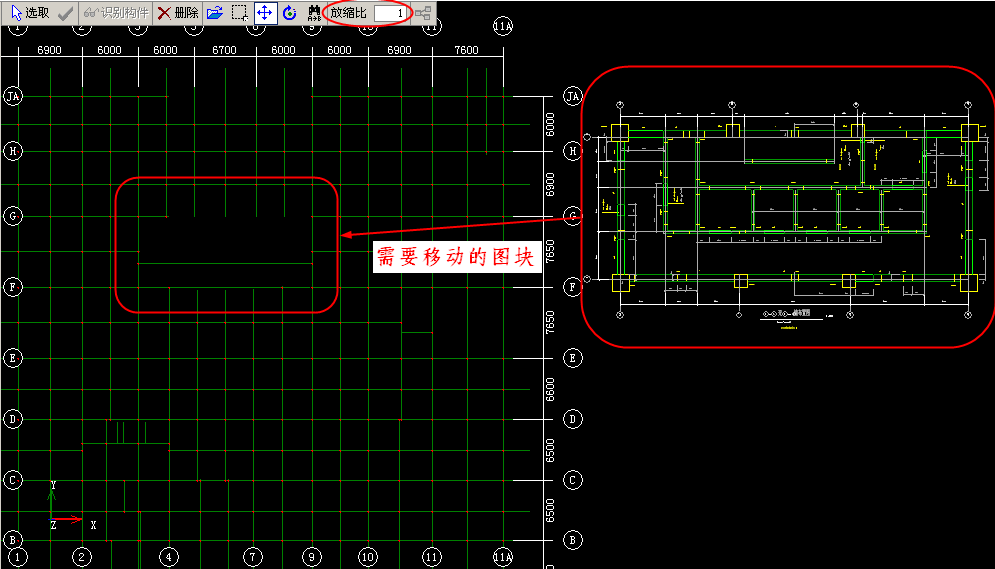The width and height of the screenshot is (995, 569).
Task: Select axis bubble 2 at bottom
Action: coord(82,558)
